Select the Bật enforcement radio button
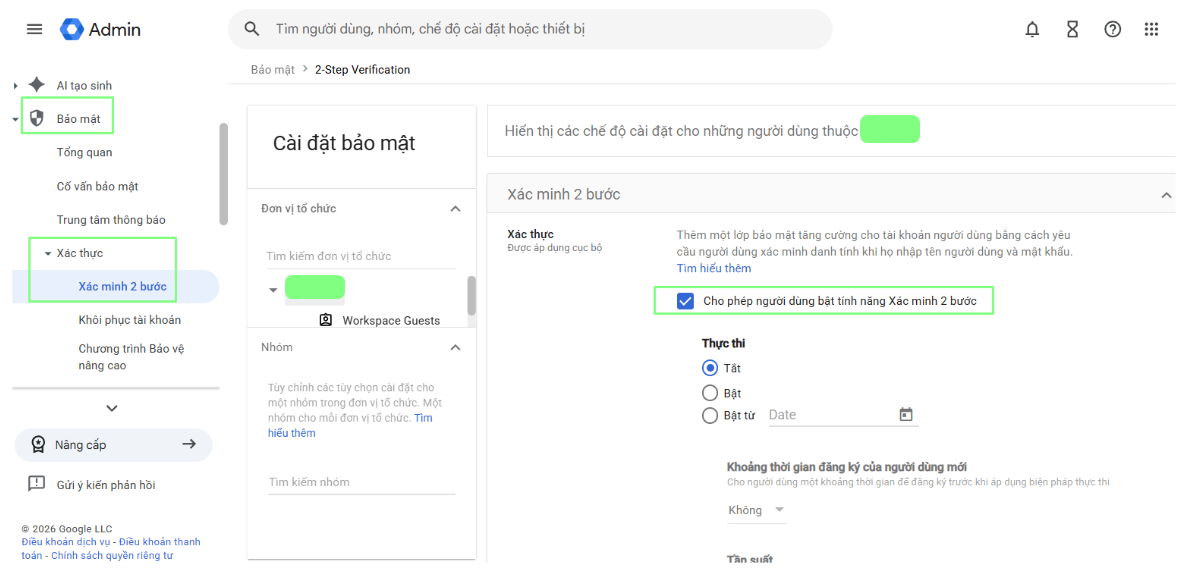The image size is (1189, 580). [710, 393]
